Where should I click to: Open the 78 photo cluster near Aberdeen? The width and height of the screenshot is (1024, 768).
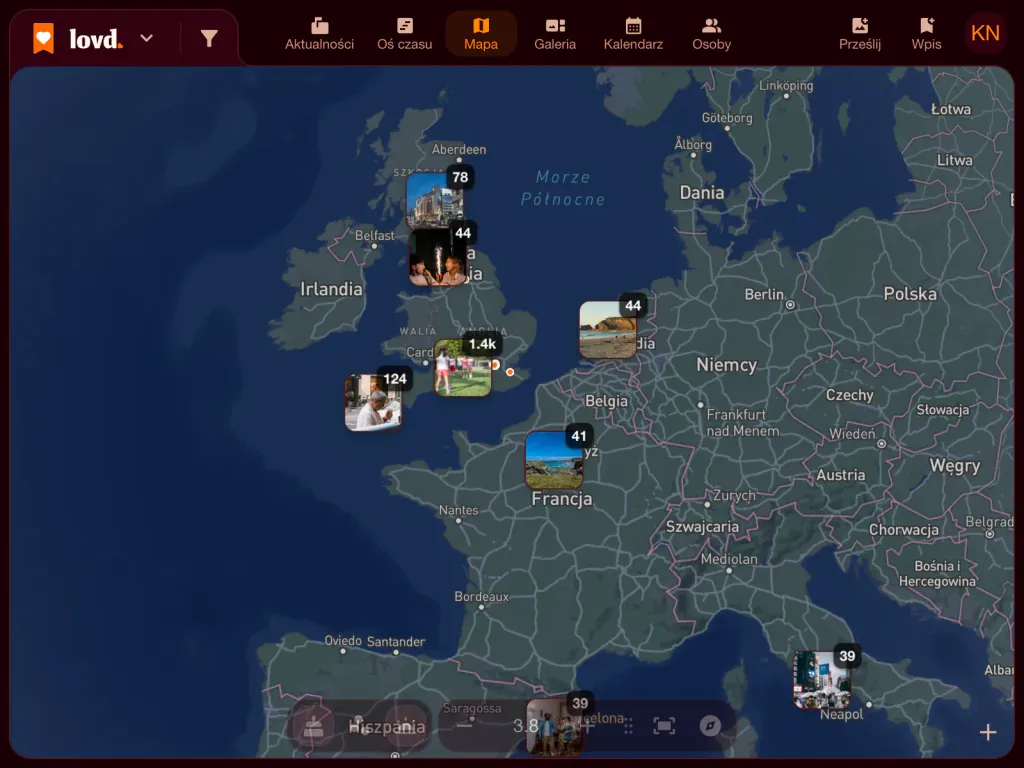click(x=435, y=200)
